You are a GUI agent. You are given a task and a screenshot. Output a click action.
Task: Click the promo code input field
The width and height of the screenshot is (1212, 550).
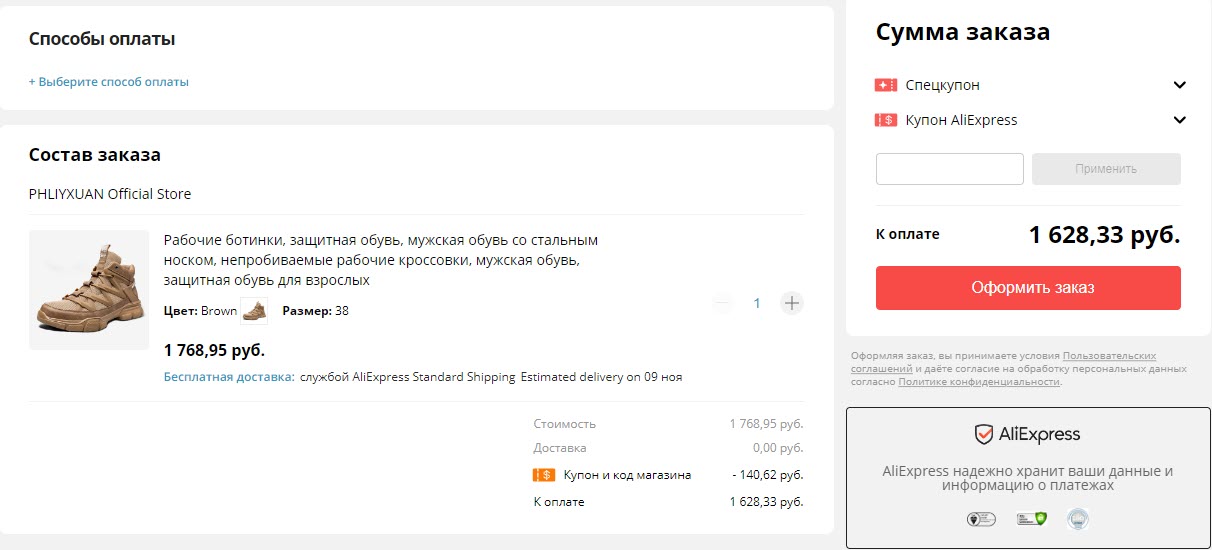click(949, 169)
